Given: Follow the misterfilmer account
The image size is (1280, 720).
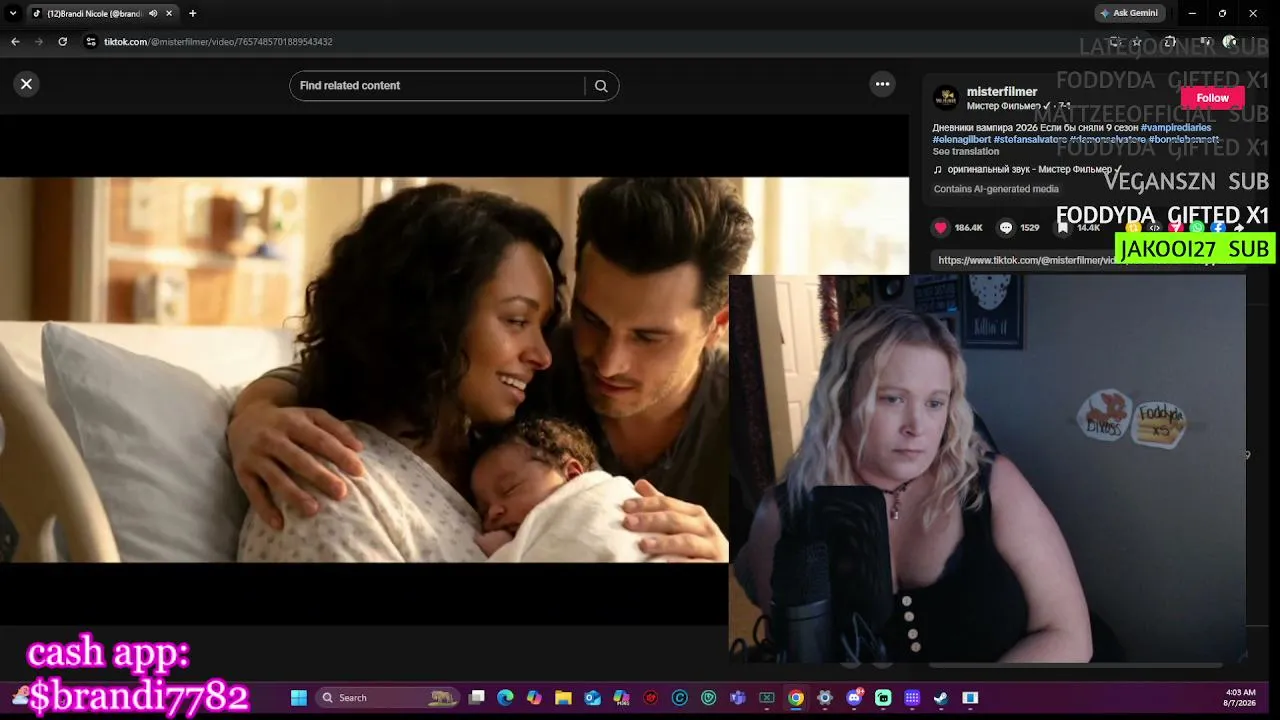Looking at the screenshot, I should click(x=1212, y=98).
